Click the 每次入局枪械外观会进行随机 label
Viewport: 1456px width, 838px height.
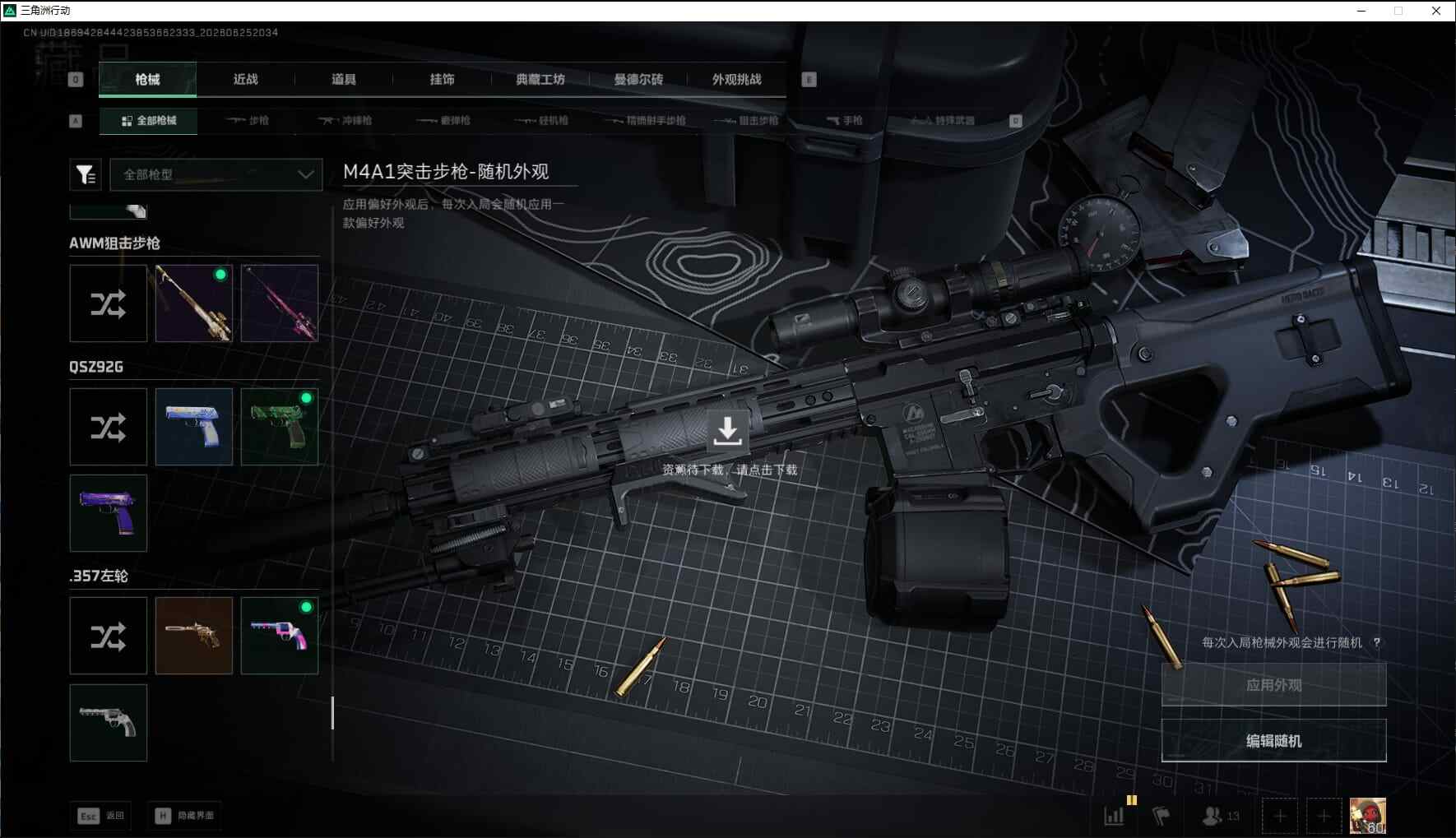point(1282,642)
